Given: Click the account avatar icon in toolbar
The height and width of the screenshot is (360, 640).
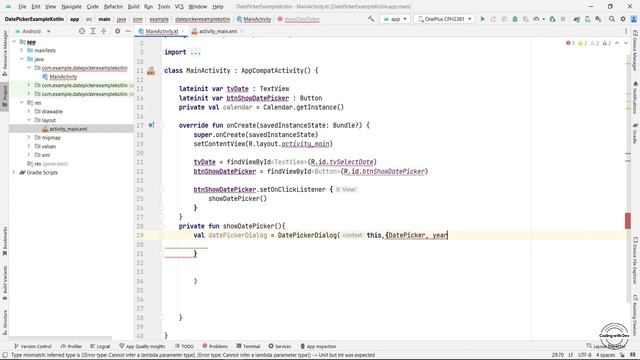Looking at the screenshot, I should (x=634, y=19).
